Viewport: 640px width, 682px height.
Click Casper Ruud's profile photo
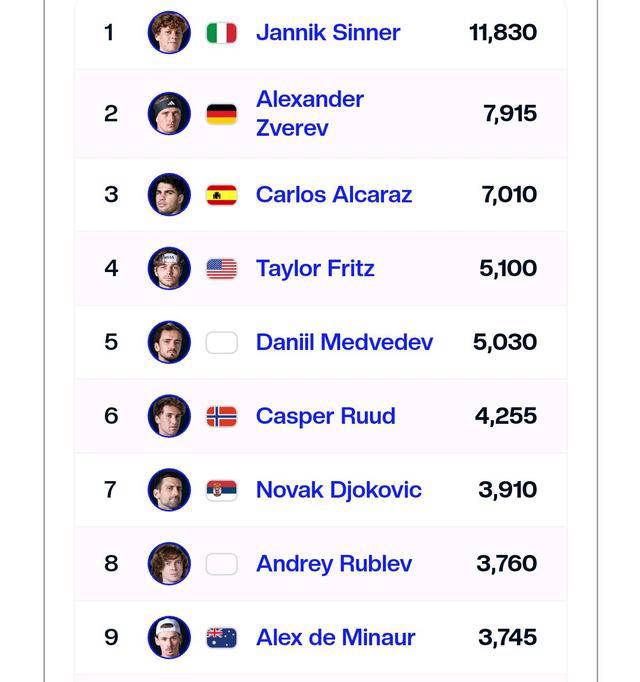[x=169, y=416]
